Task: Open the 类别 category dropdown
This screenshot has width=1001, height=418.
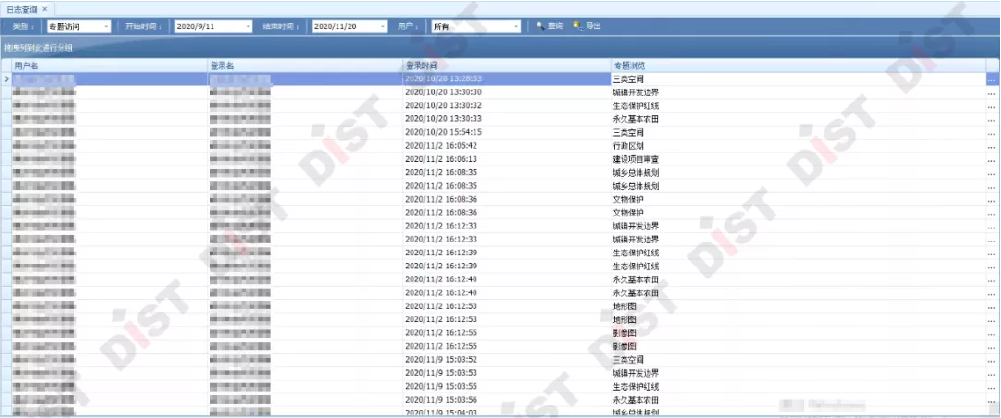Action: pyautogui.click(x=106, y=27)
